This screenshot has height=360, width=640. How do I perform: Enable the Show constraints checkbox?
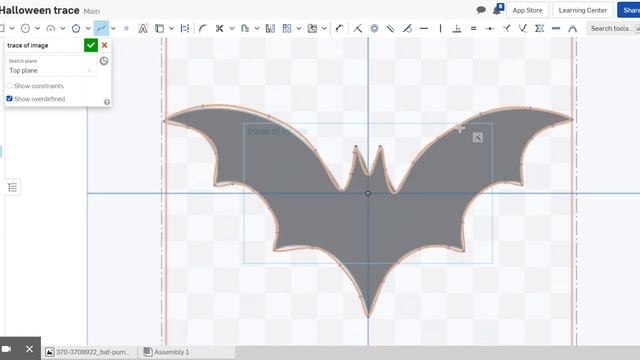tap(9, 86)
